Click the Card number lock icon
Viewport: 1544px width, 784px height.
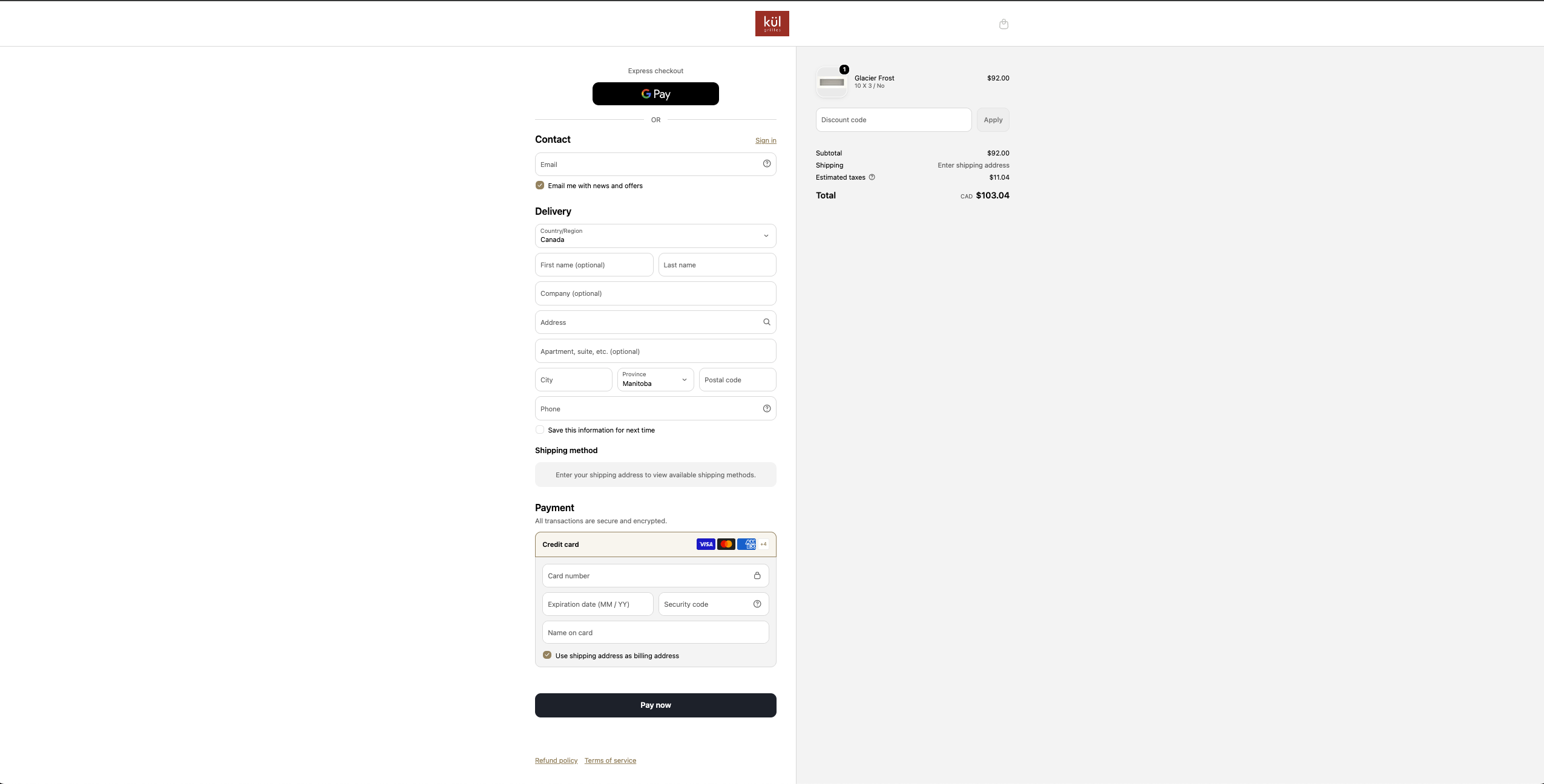click(x=757, y=576)
